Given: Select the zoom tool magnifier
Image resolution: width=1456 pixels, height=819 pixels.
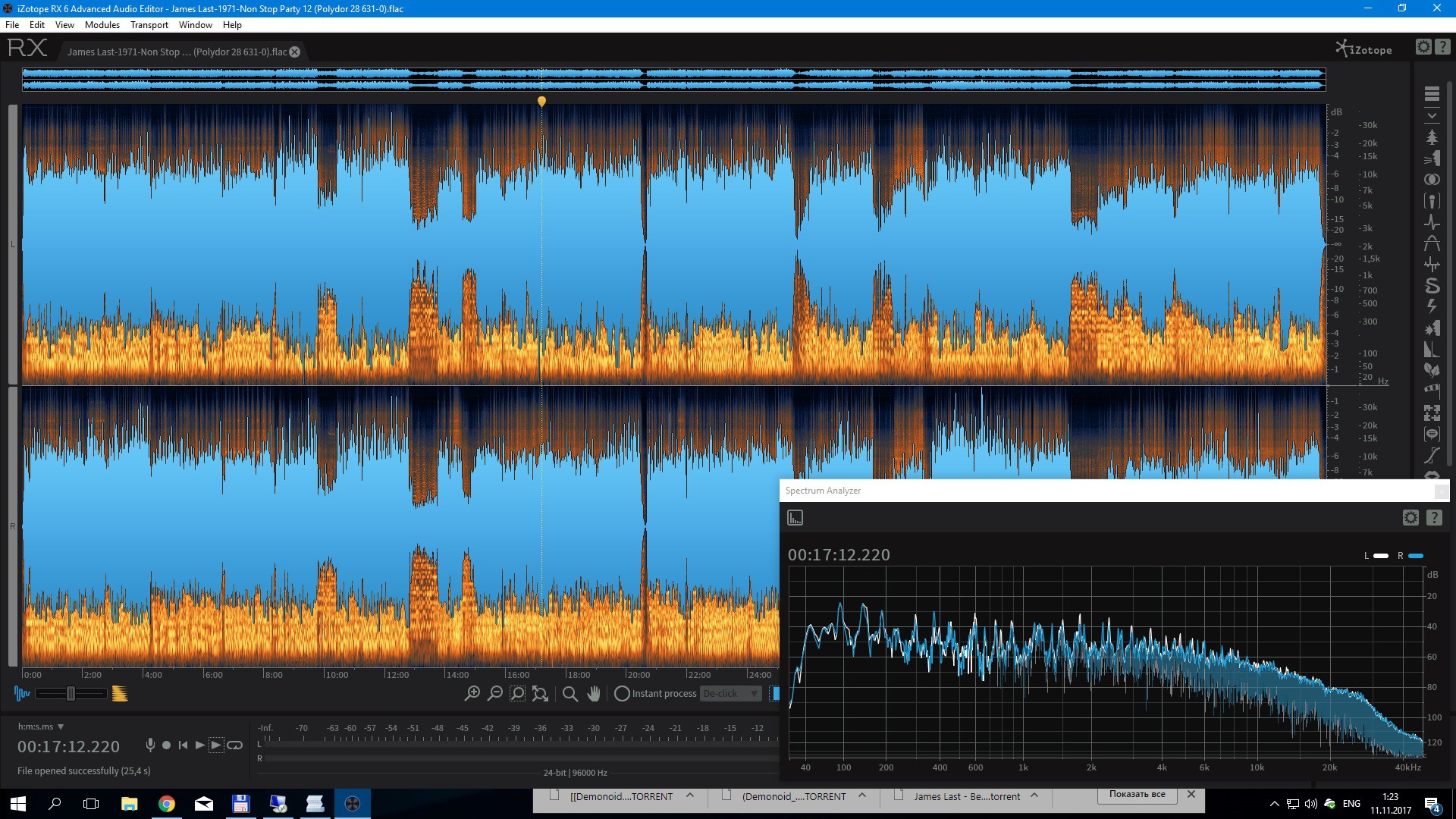Looking at the screenshot, I should pyautogui.click(x=570, y=693).
